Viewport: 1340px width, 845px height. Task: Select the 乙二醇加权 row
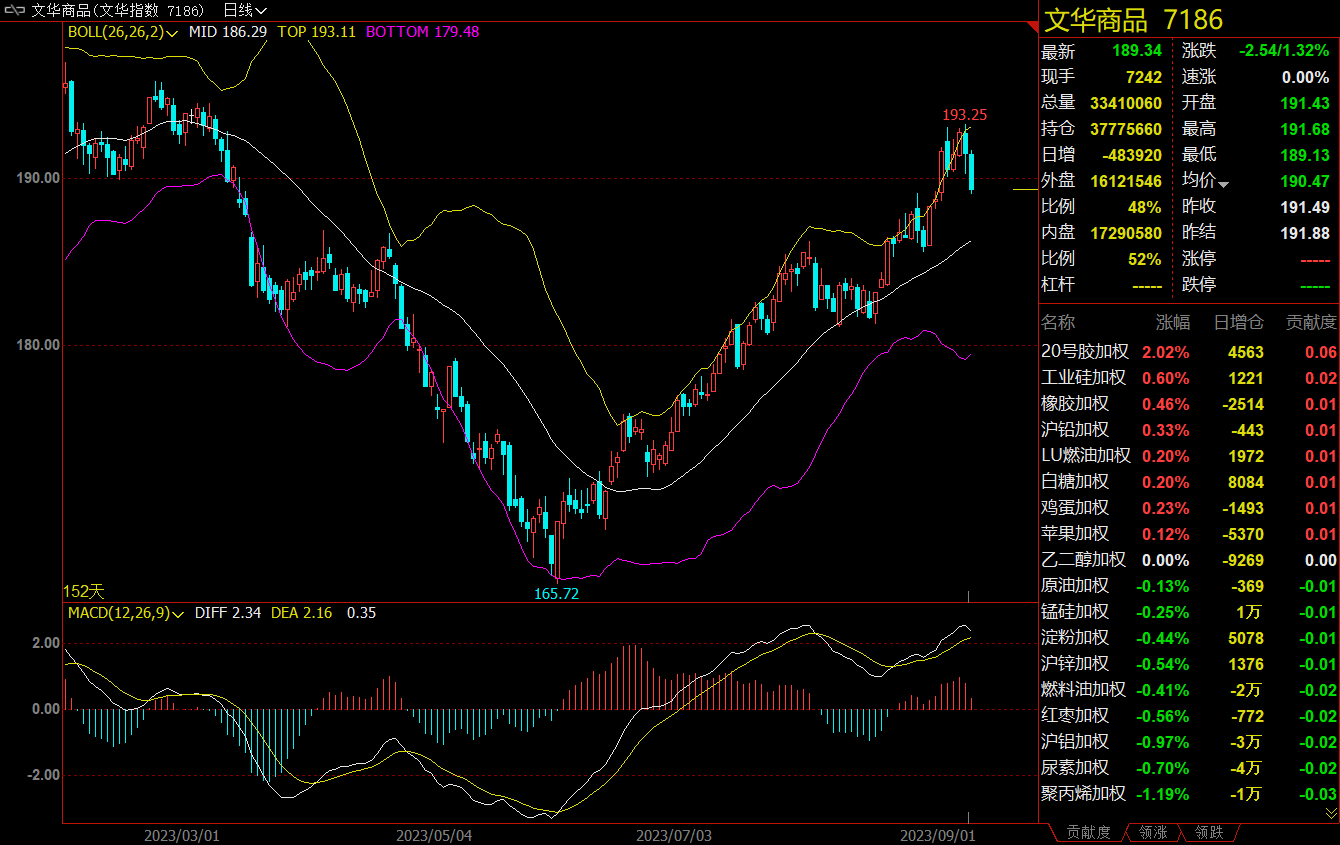[x=1189, y=560]
